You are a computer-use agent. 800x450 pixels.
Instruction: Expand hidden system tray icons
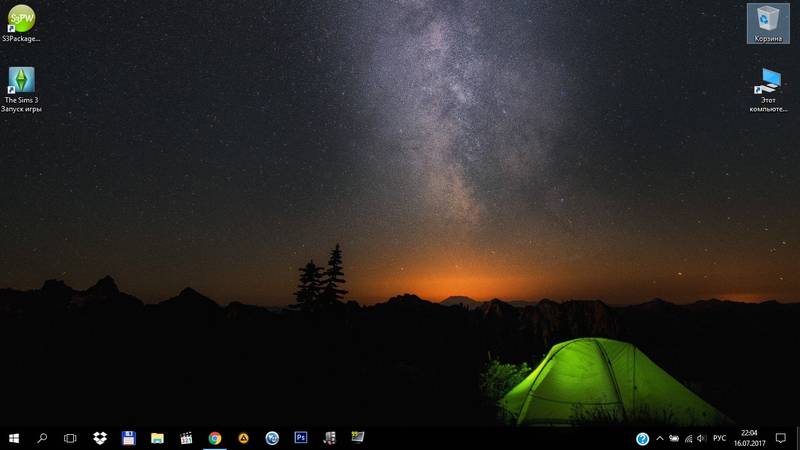coord(659,438)
